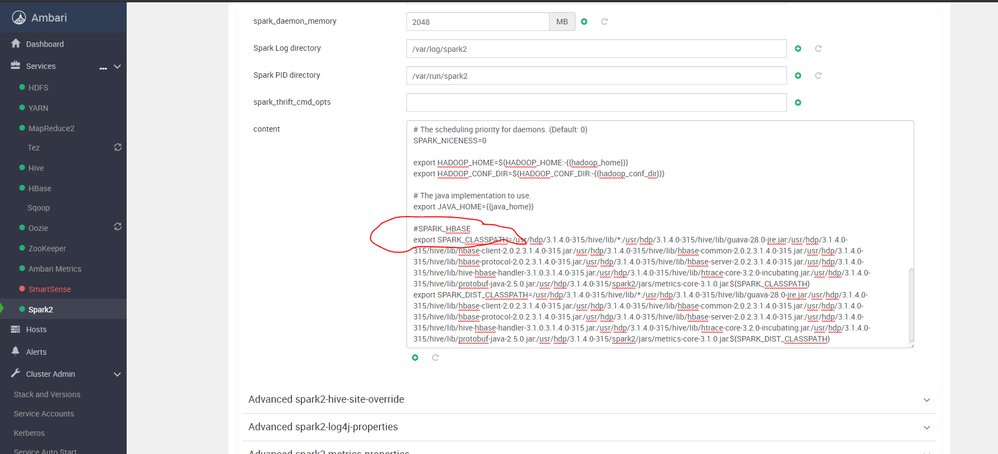Select the HBase service

point(40,188)
